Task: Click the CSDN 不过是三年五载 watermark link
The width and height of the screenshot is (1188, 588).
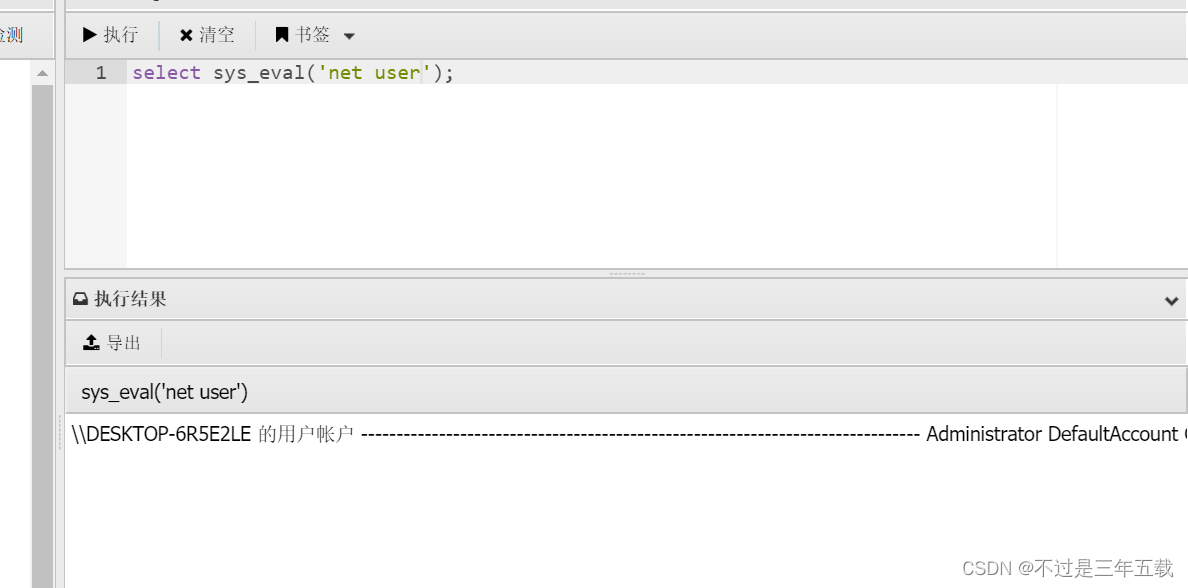Action: (x=1067, y=567)
